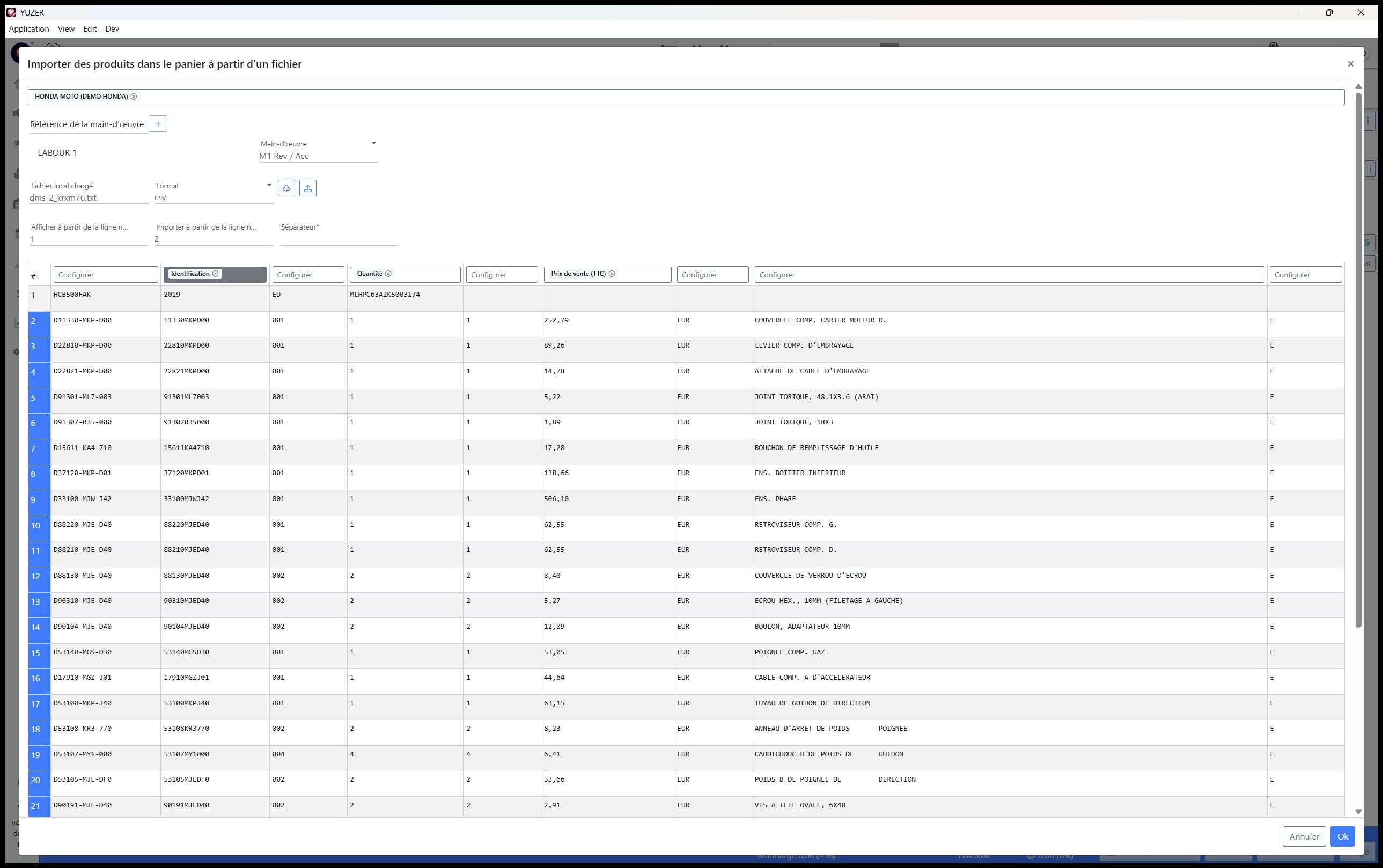Select row number 2 in the table
The height and width of the screenshot is (868, 1383).
point(34,320)
